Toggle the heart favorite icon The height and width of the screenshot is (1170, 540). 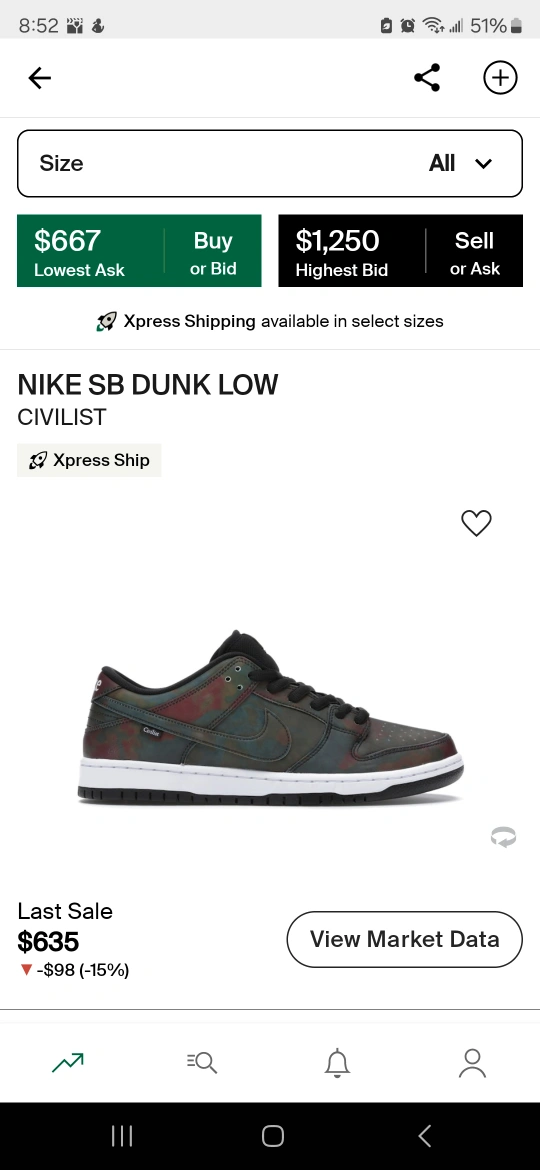pyautogui.click(x=477, y=523)
